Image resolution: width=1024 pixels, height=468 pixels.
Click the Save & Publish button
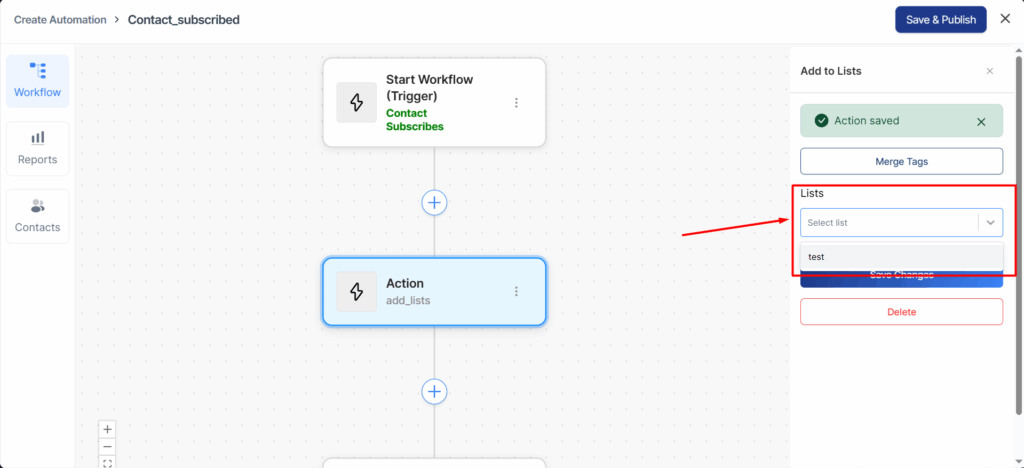[940, 20]
